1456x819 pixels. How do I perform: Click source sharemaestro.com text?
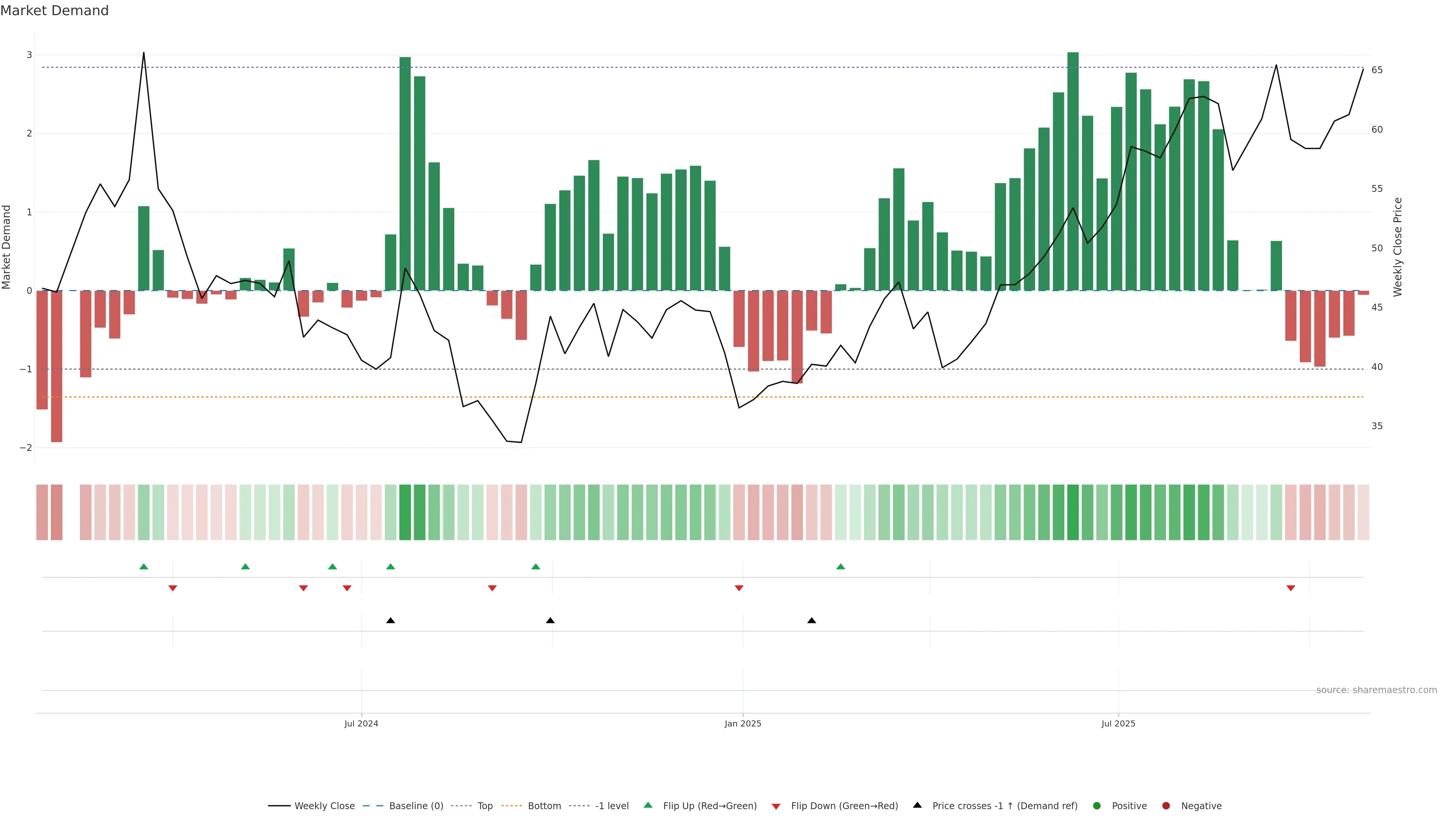click(1376, 690)
